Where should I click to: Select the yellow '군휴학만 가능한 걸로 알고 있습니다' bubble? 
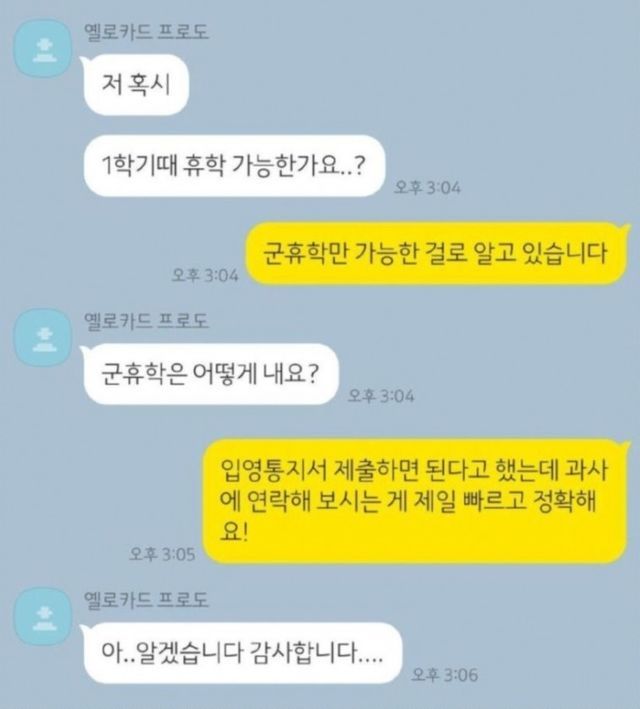[x=437, y=253]
